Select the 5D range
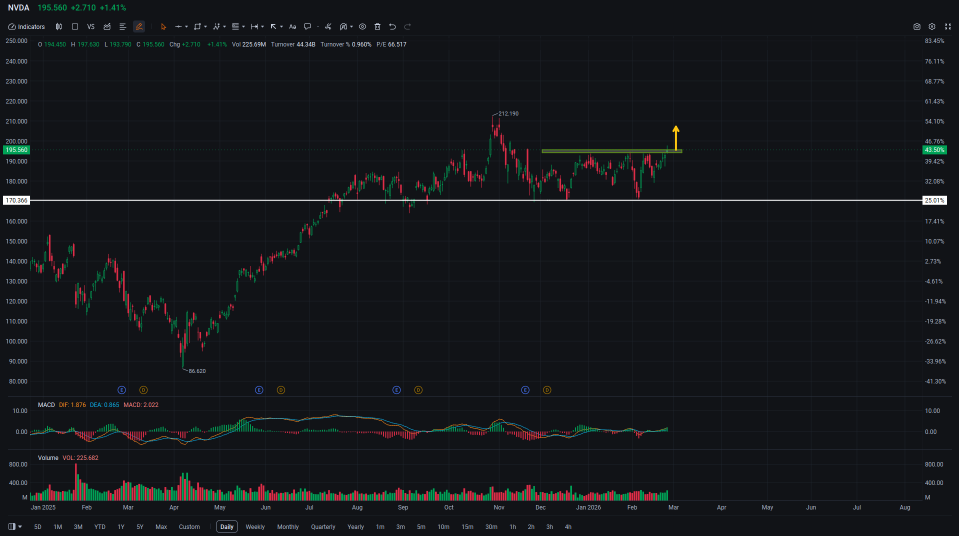The image size is (959, 536). [x=37, y=527]
